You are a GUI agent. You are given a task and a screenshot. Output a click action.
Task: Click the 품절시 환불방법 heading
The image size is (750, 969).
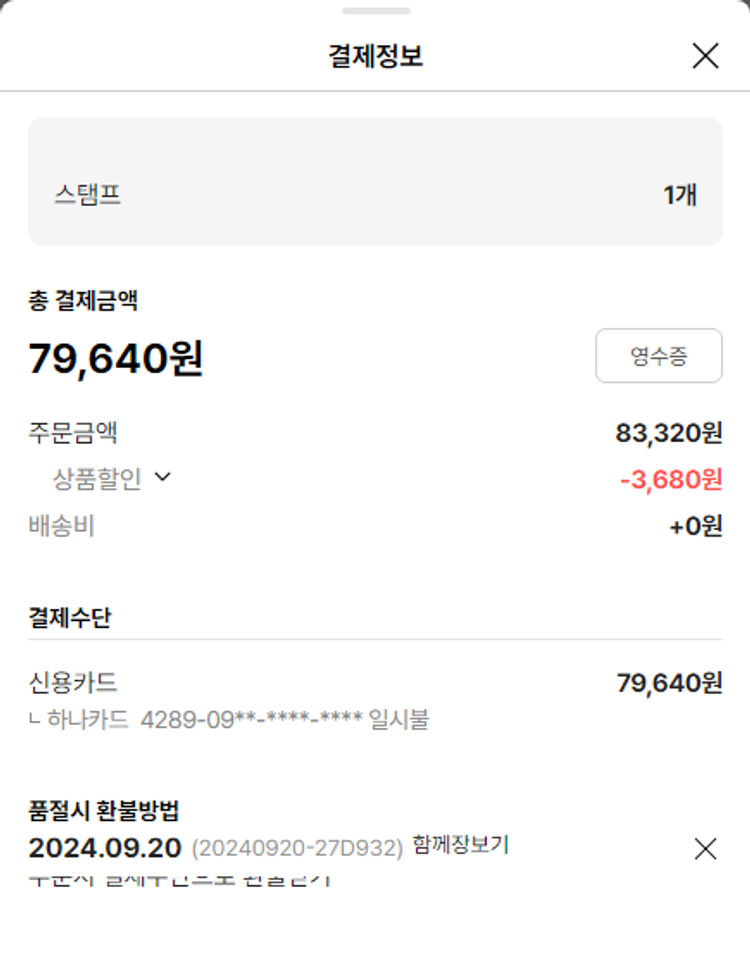[104, 811]
